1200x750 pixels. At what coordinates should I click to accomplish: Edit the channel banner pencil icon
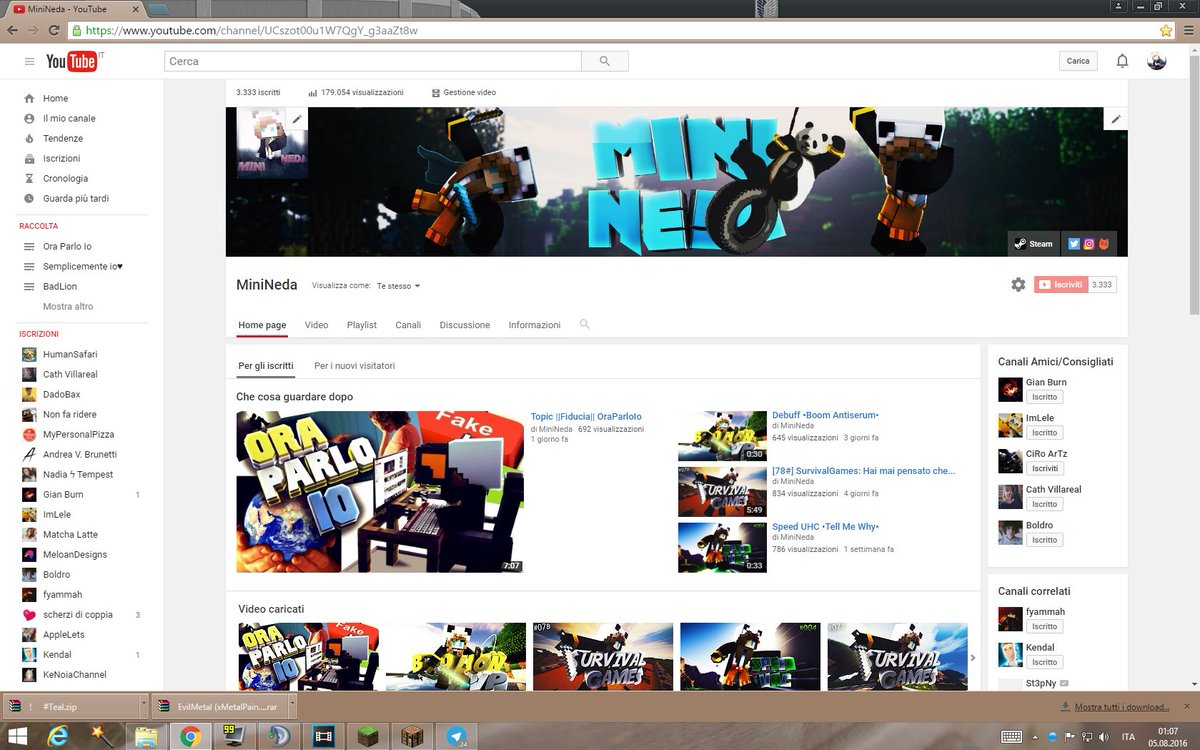[1116, 119]
